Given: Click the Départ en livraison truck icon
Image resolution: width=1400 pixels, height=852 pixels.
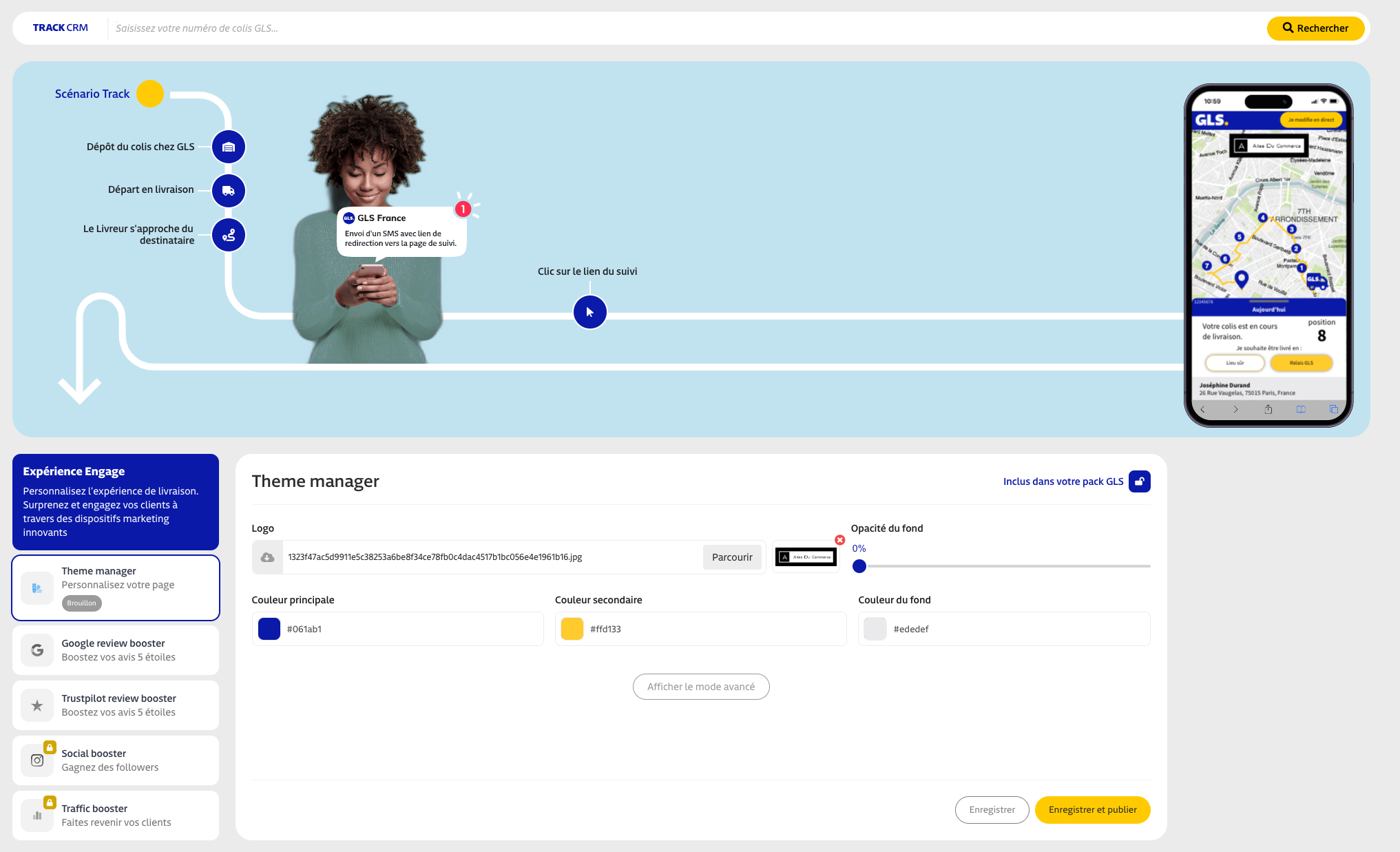Looking at the screenshot, I should (x=228, y=191).
